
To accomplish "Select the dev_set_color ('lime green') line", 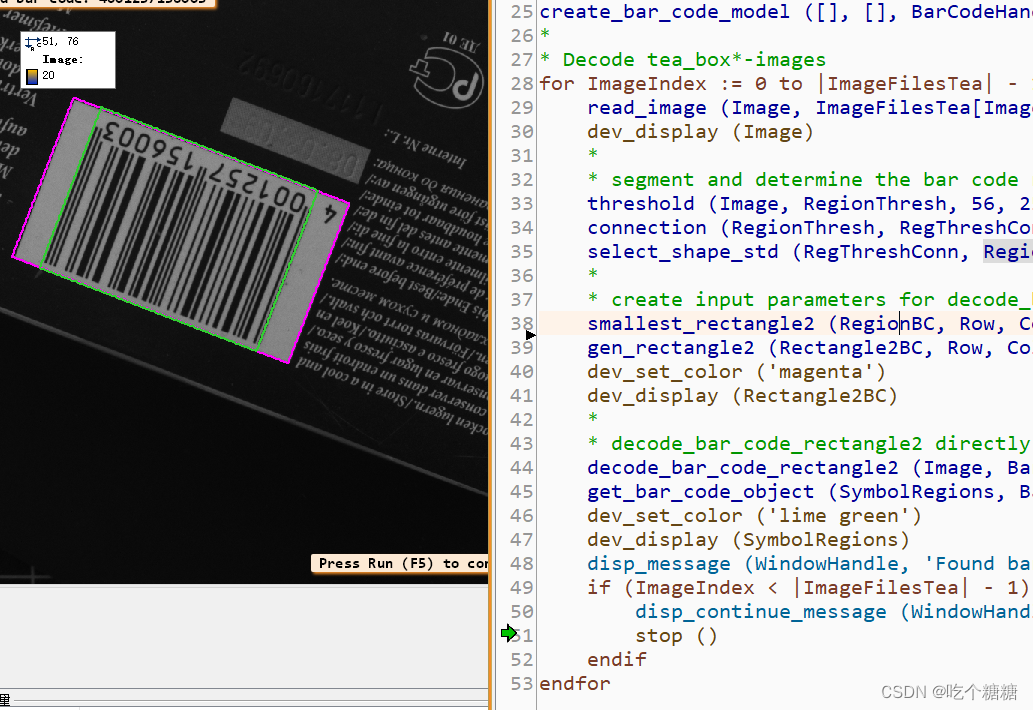I will [x=755, y=516].
